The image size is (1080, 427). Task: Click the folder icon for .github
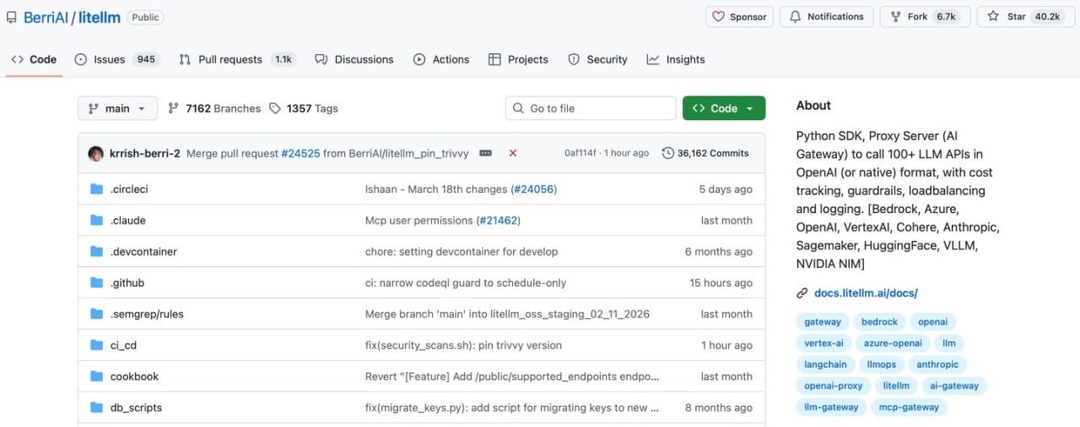[96, 282]
